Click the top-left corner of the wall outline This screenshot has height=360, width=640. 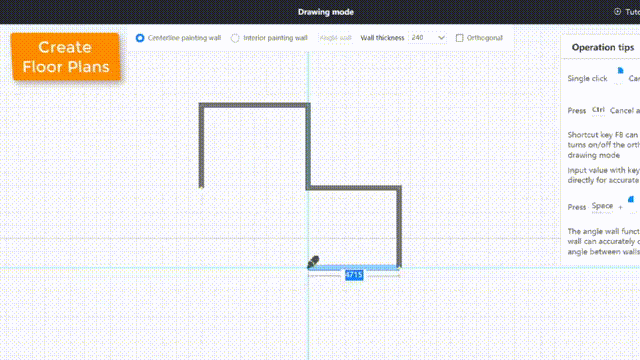(201, 105)
